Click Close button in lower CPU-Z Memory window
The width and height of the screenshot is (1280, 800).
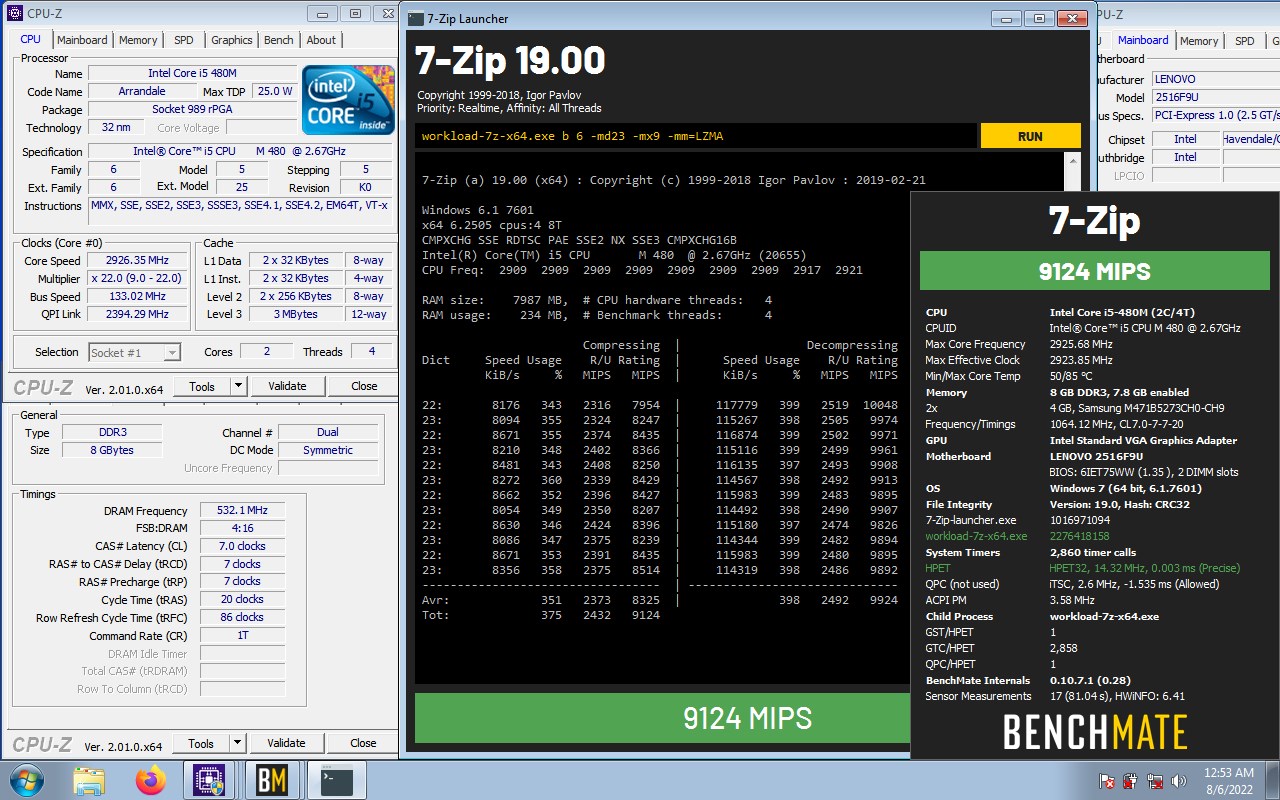[x=363, y=743]
